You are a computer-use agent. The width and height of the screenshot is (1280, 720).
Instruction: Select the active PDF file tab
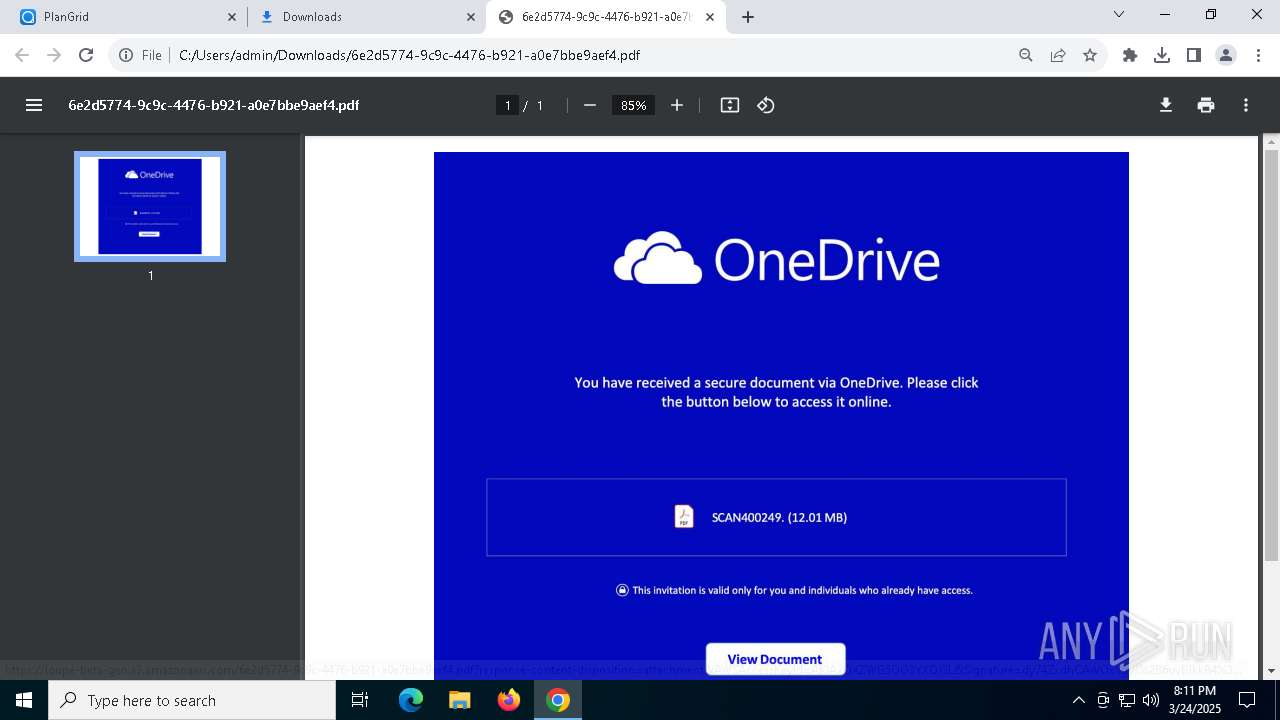(x=605, y=17)
